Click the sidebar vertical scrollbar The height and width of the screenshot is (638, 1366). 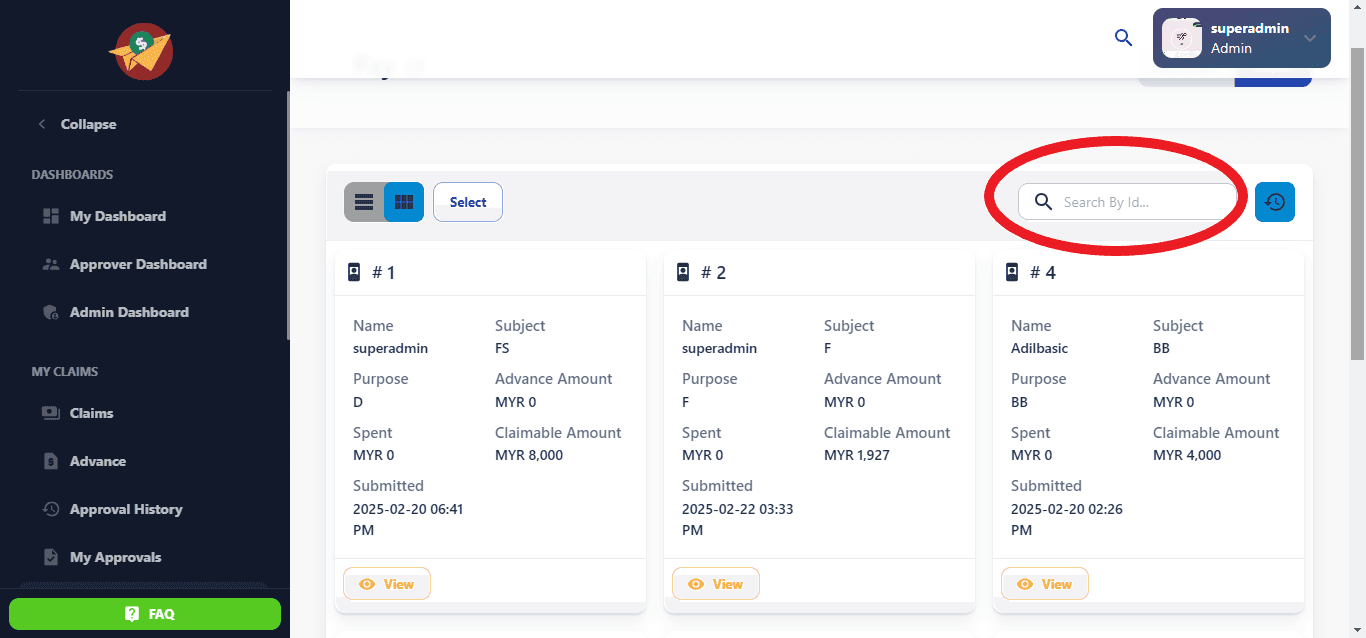pyautogui.click(x=288, y=215)
